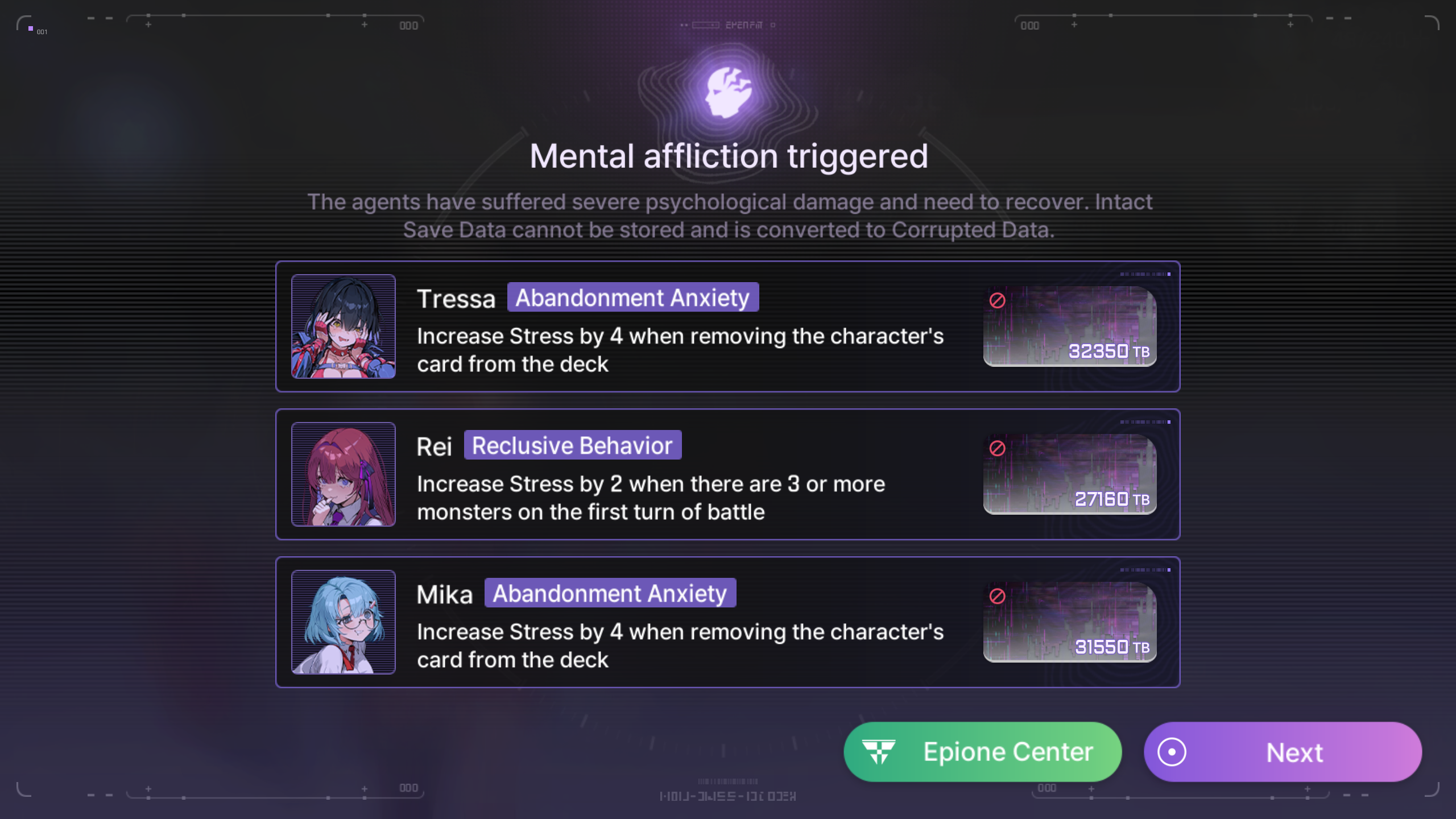The height and width of the screenshot is (819, 1456).
Task: Open the Epione Center
Action: 982,752
